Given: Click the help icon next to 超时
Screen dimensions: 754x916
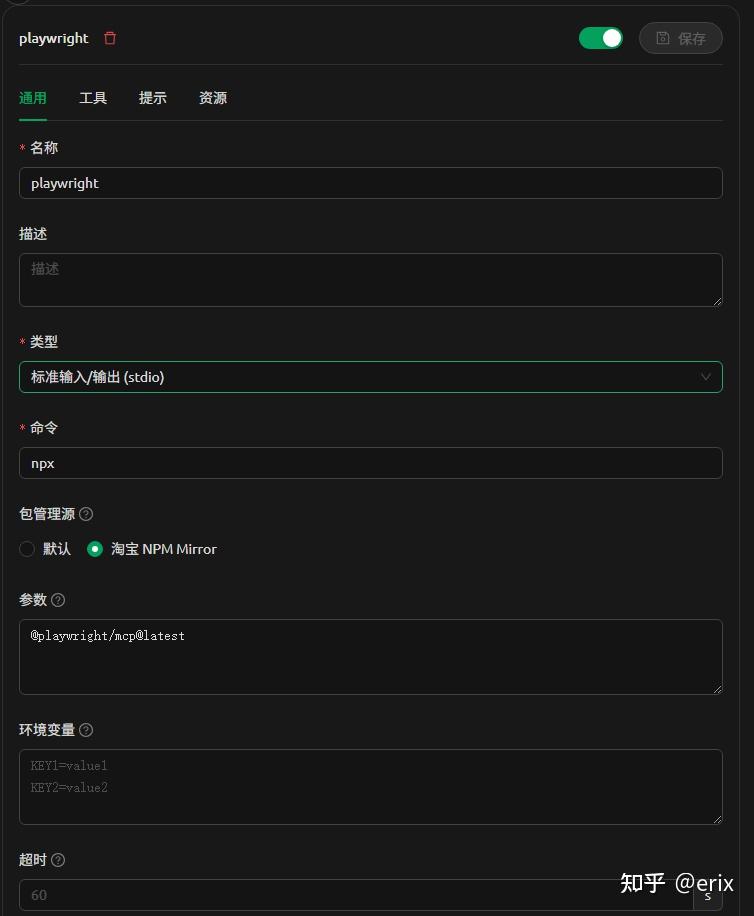Looking at the screenshot, I should (58, 860).
